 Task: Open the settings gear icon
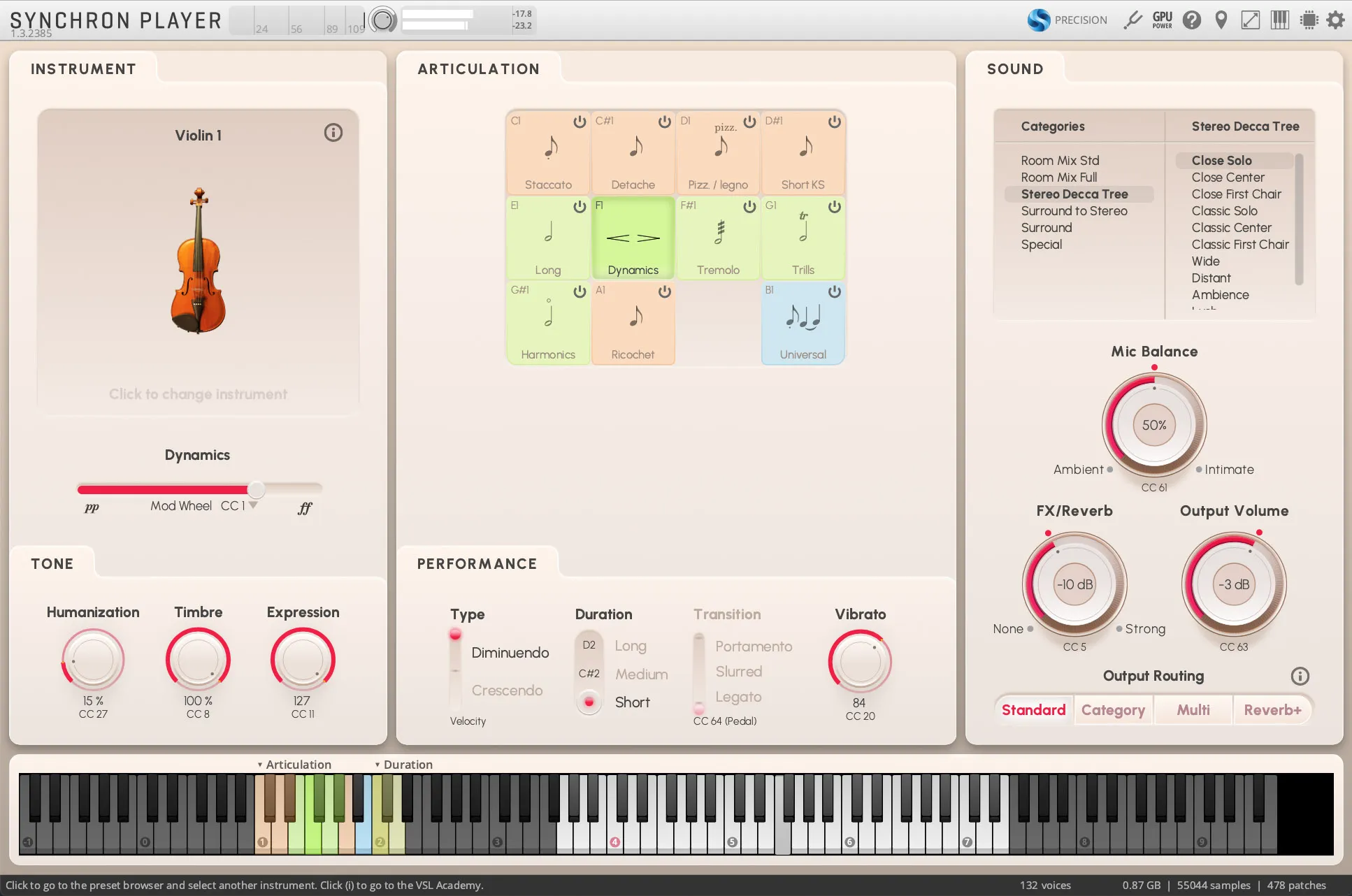click(x=1336, y=20)
